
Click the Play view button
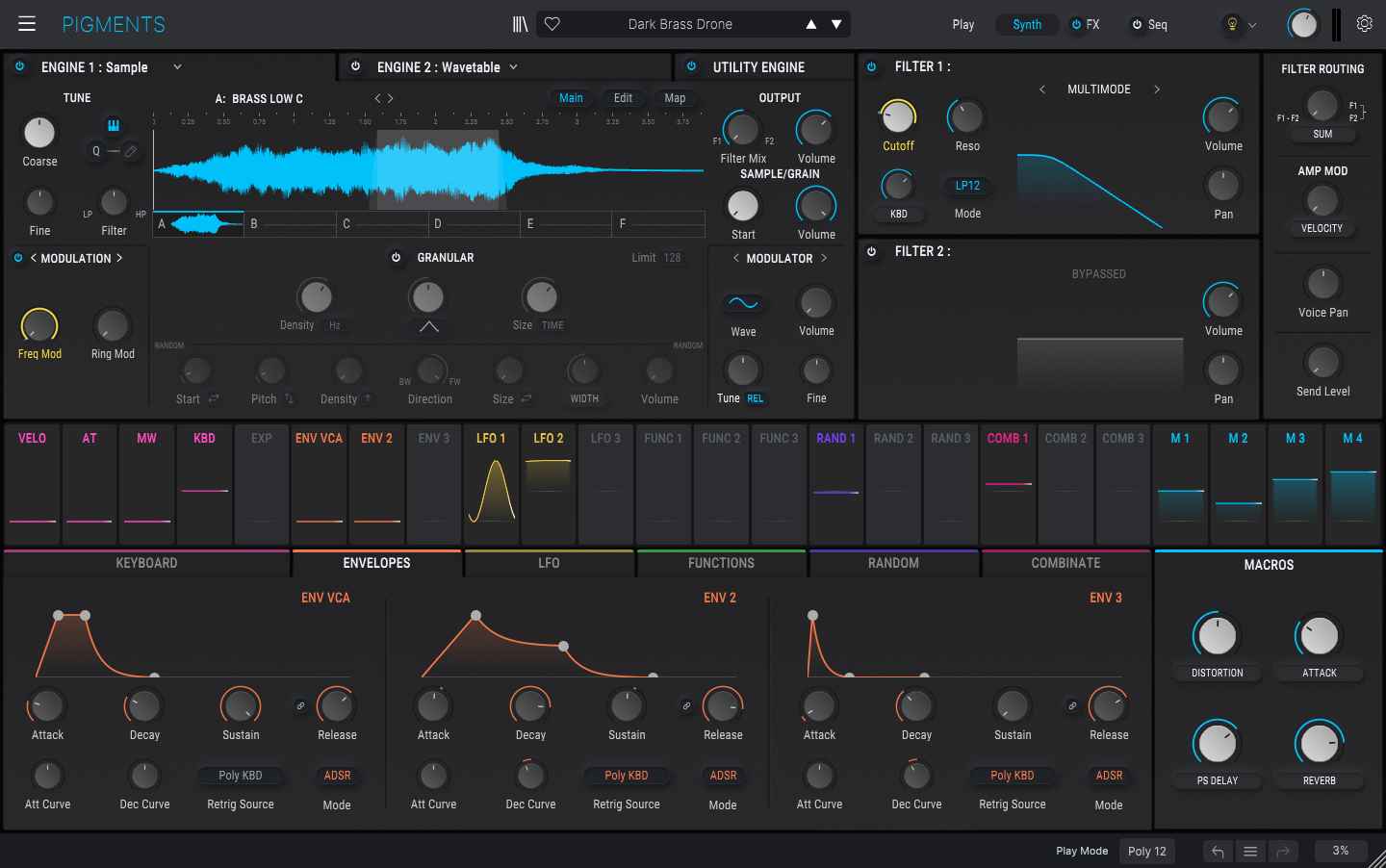[x=963, y=25]
